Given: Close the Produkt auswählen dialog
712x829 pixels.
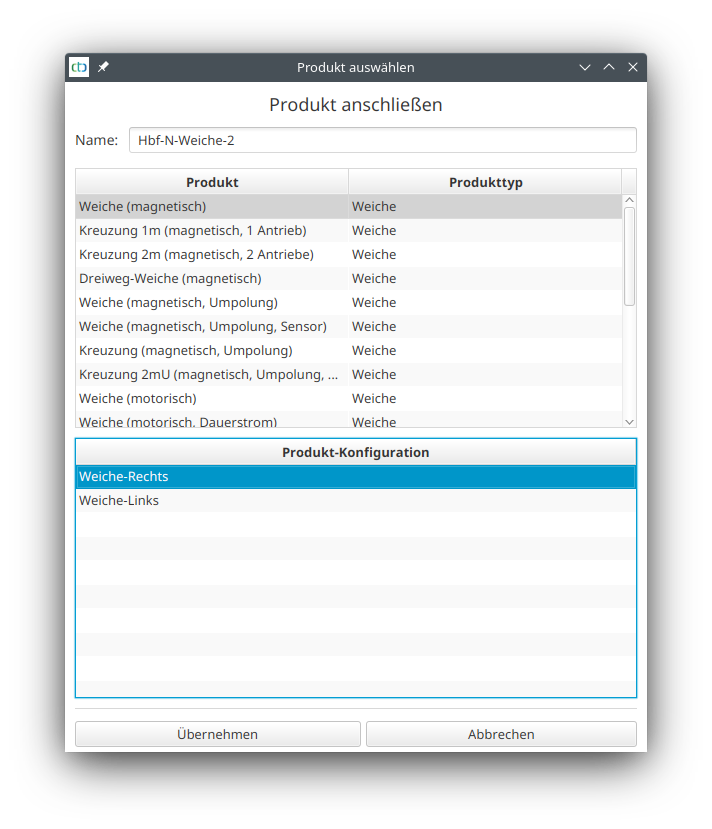Looking at the screenshot, I should point(633,67).
